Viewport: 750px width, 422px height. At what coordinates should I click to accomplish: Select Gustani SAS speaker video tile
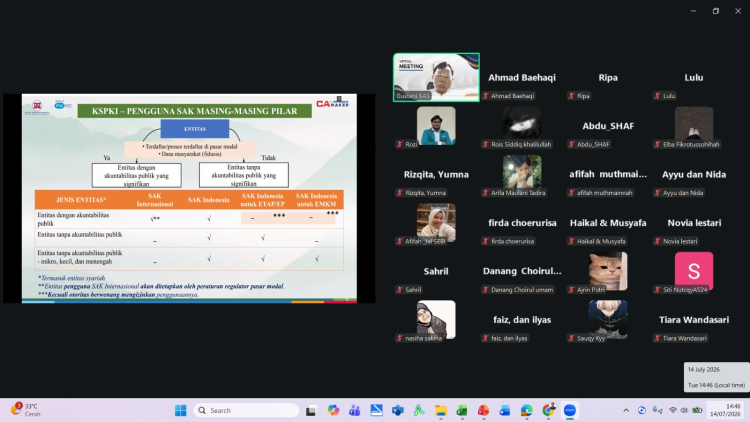click(436, 77)
